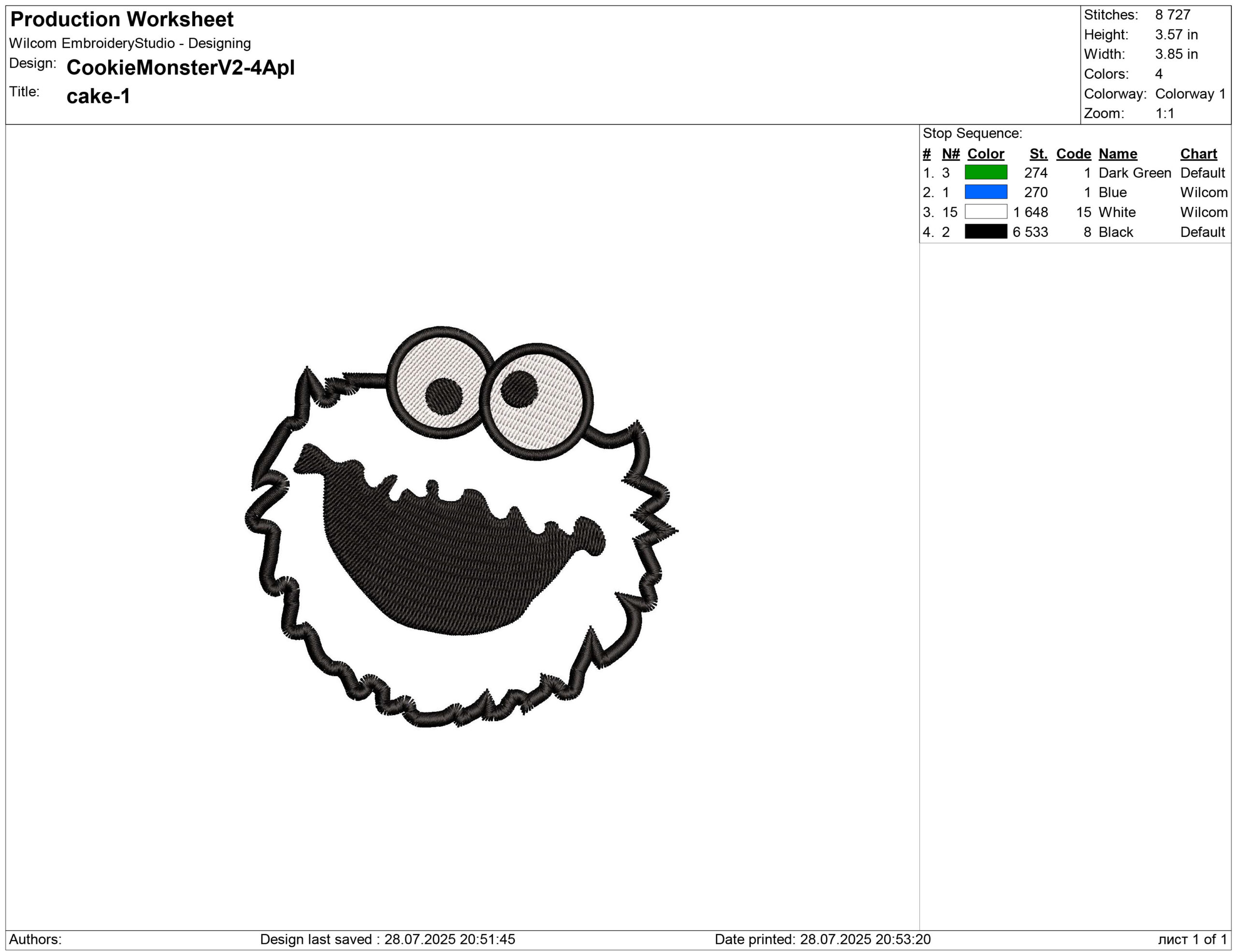Click the Name column header
1237x952 pixels.
(x=1118, y=154)
